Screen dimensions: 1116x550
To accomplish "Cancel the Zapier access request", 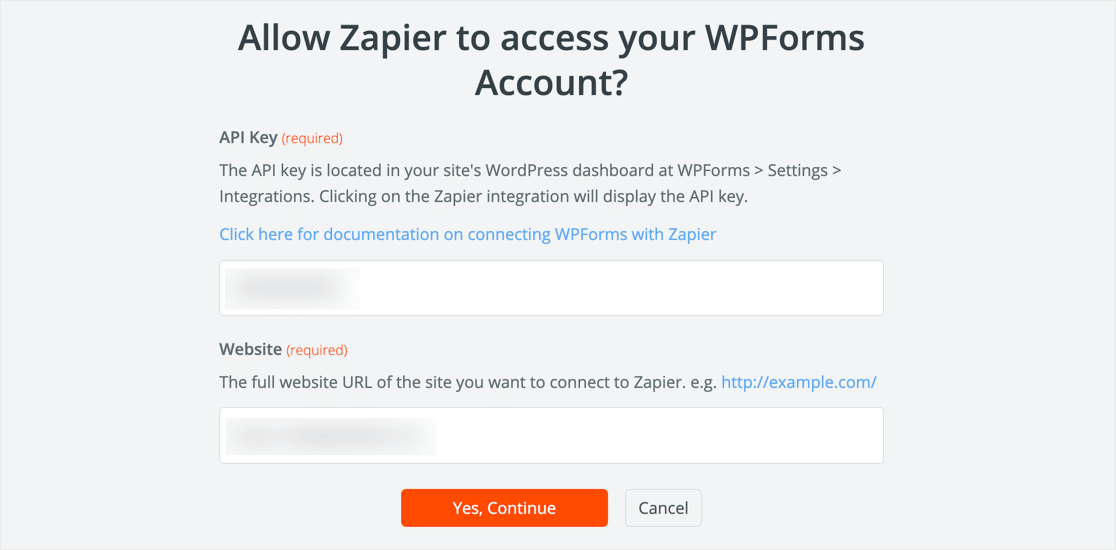I will (663, 508).
